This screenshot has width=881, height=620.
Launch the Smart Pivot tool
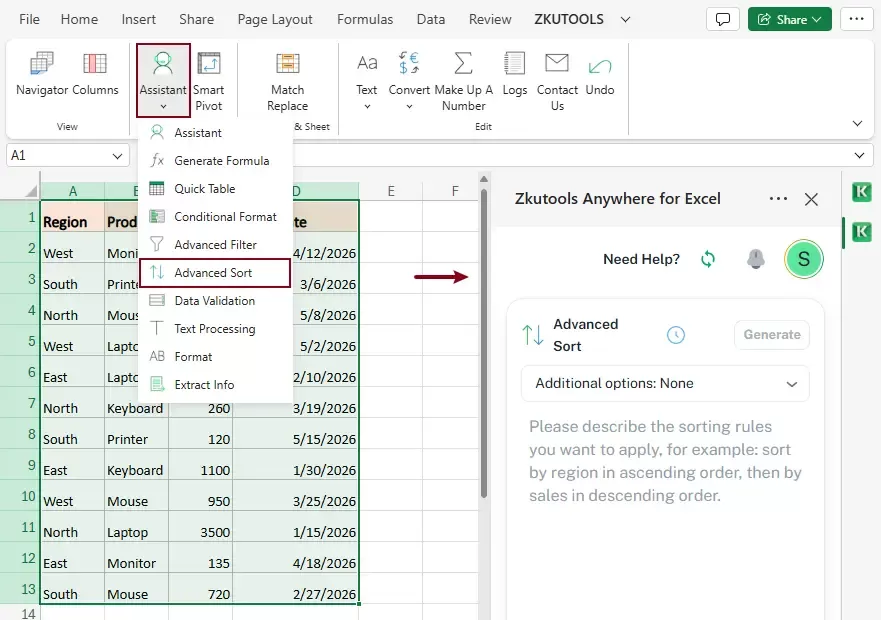[208, 80]
